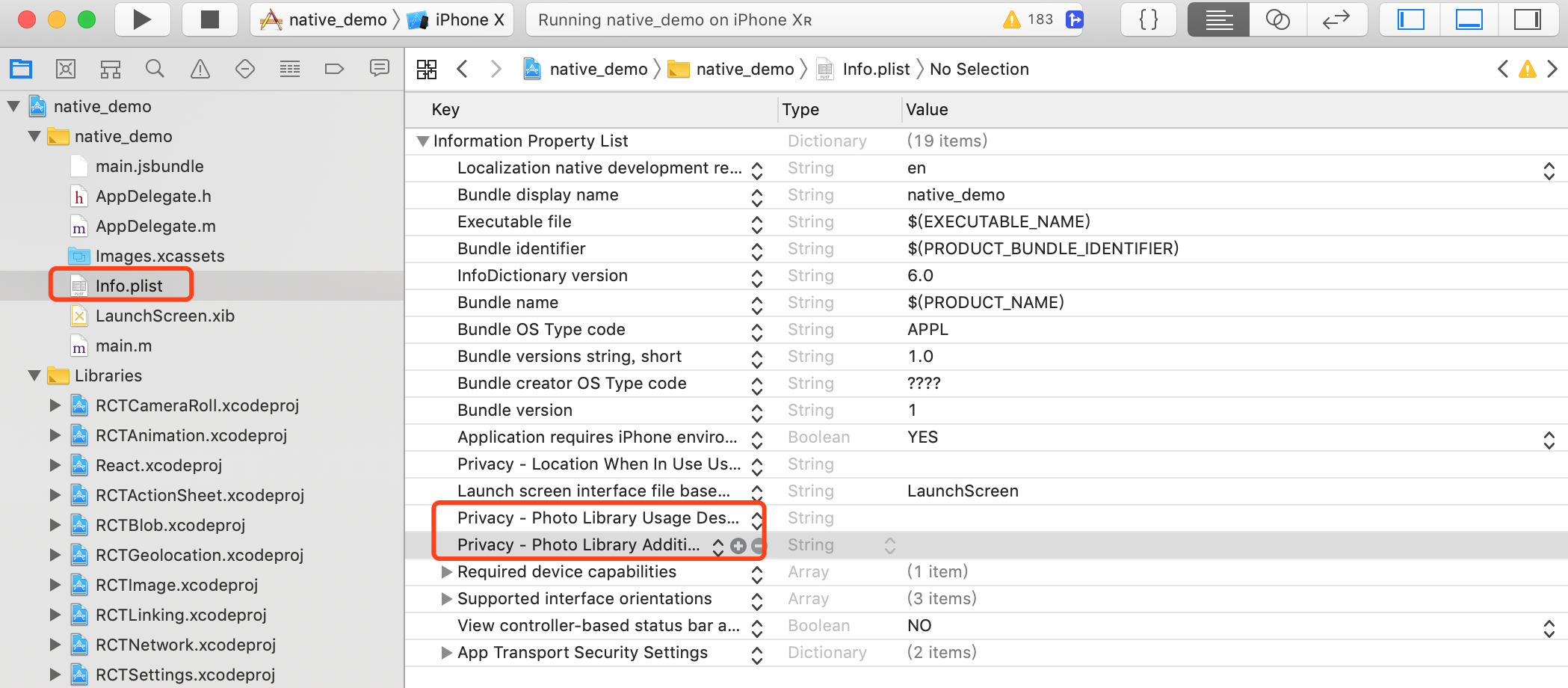The image size is (1568, 688).
Task: Click the Stop button in toolbar
Action: tap(210, 19)
